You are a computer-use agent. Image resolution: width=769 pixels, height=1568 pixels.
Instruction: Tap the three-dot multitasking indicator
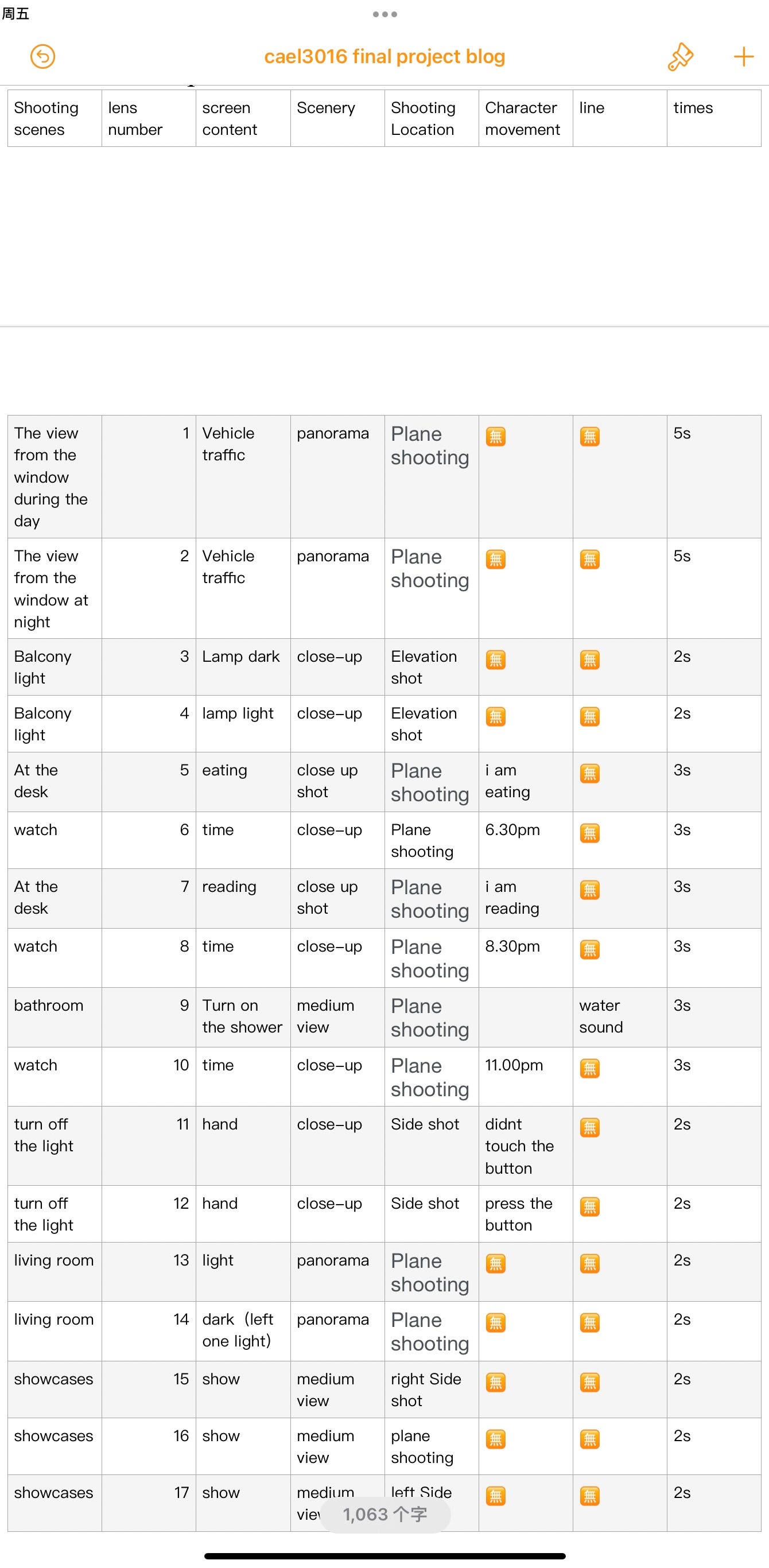(385, 14)
